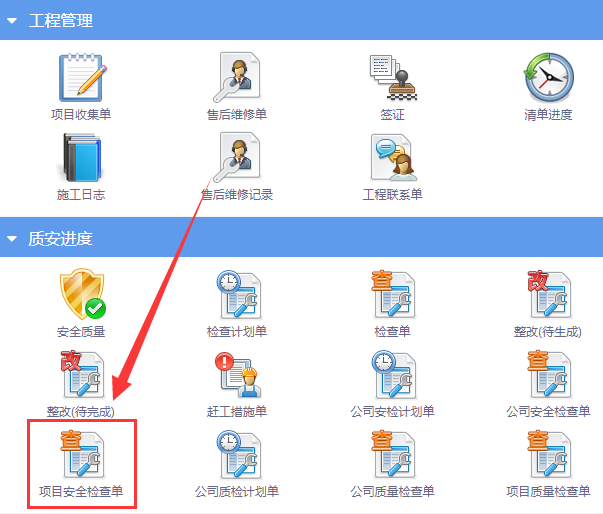The height and width of the screenshot is (514, 603).
Task: Open the 检查单 icon
Action: coord(393,294)
